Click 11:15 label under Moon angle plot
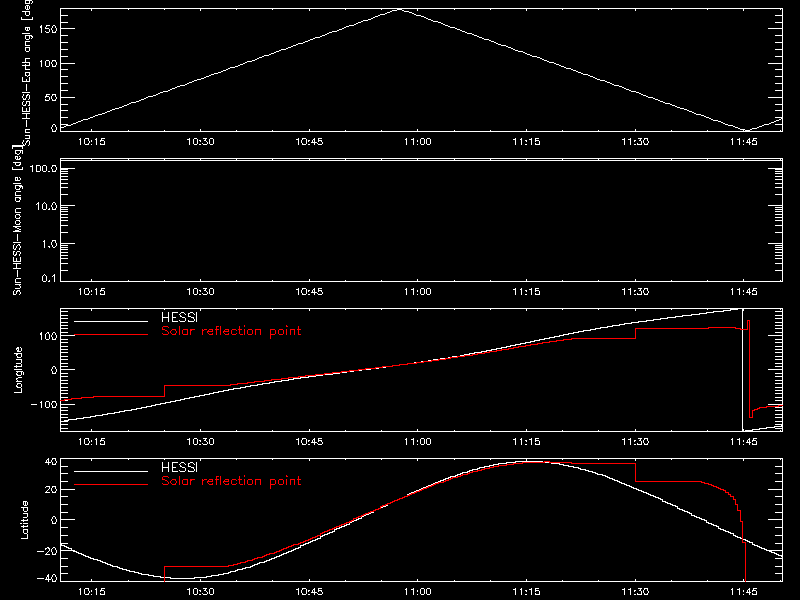Image resolution: width=800 pixels, height=600 pixels. pyautogui.click(x=527, y=292)
